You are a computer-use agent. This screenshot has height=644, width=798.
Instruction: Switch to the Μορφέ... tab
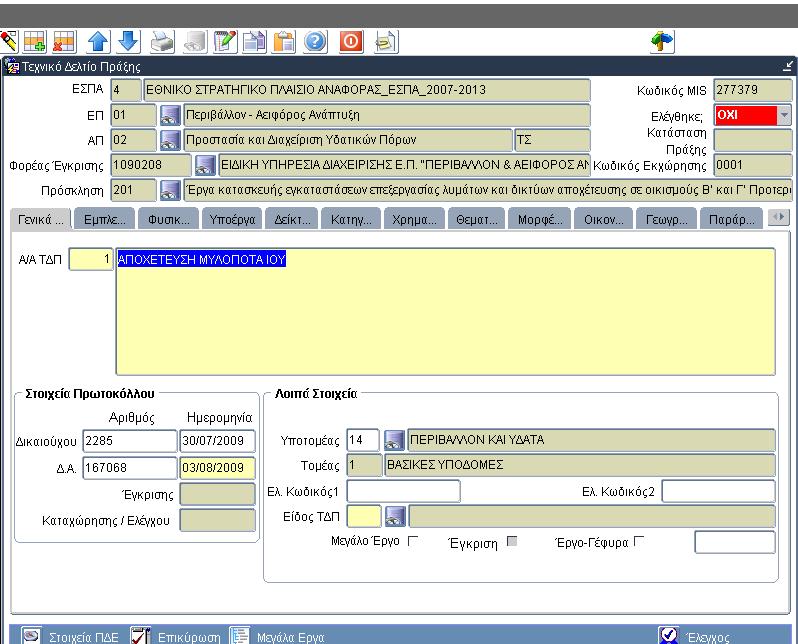coord(540,219)
